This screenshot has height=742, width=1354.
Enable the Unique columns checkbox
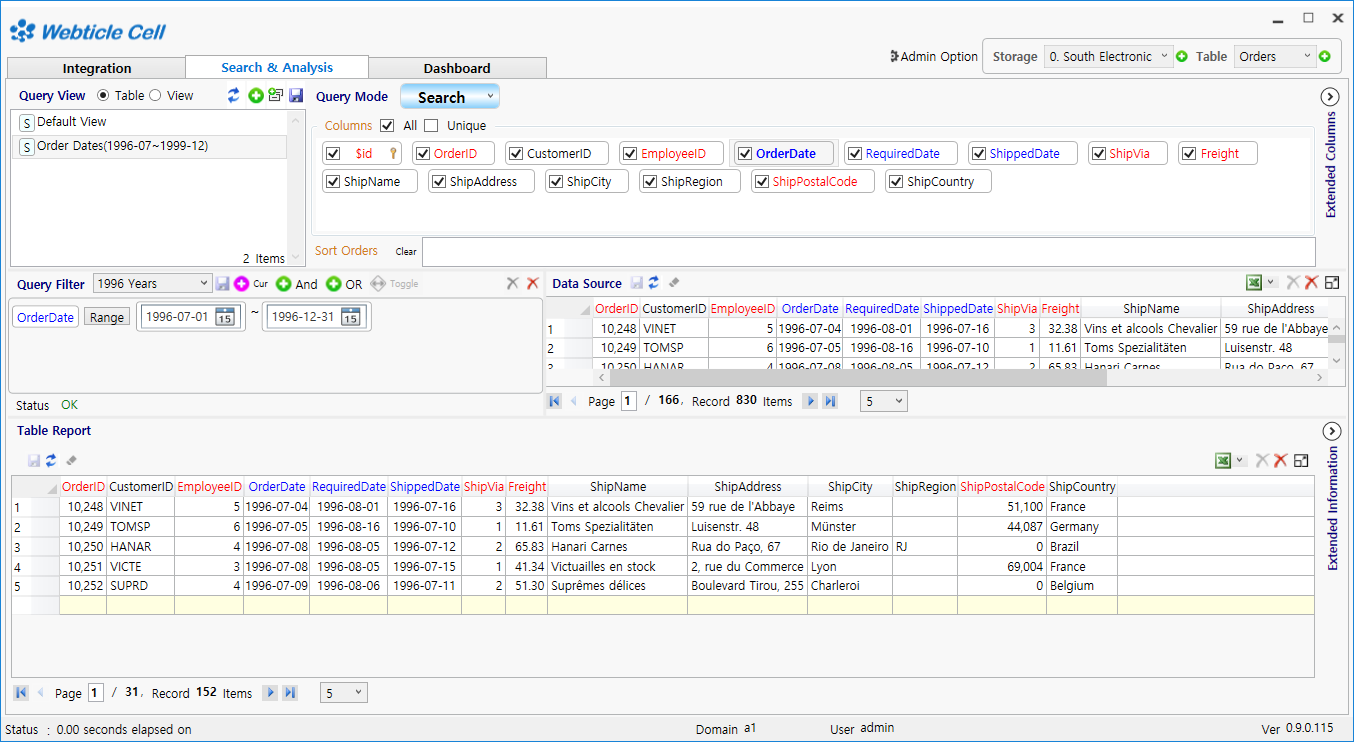[x=431, y=126]
